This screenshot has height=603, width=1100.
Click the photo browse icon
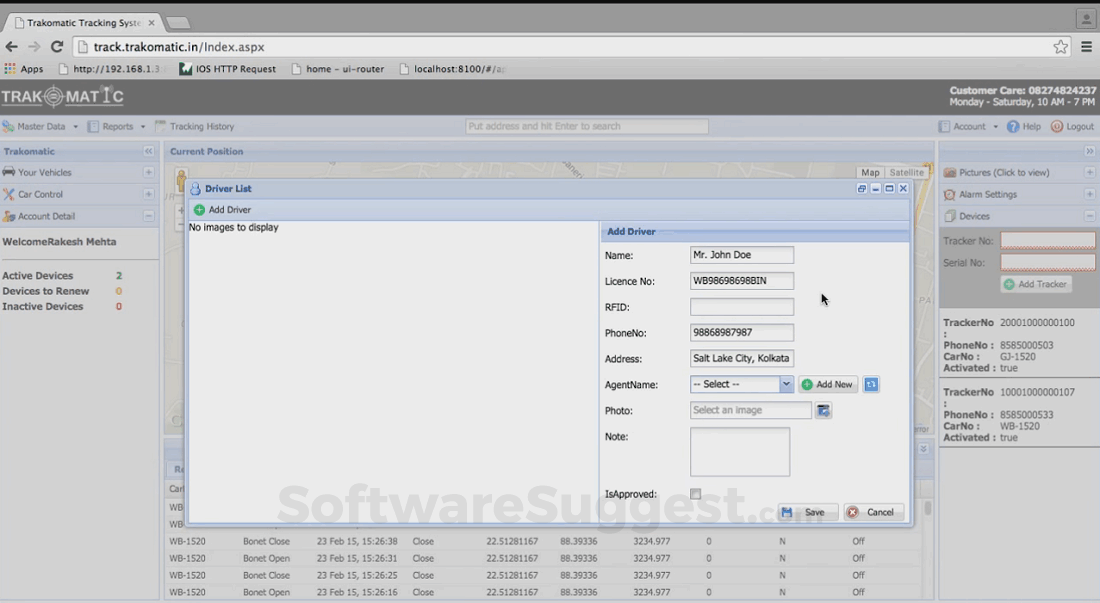(x=823, y=410)
